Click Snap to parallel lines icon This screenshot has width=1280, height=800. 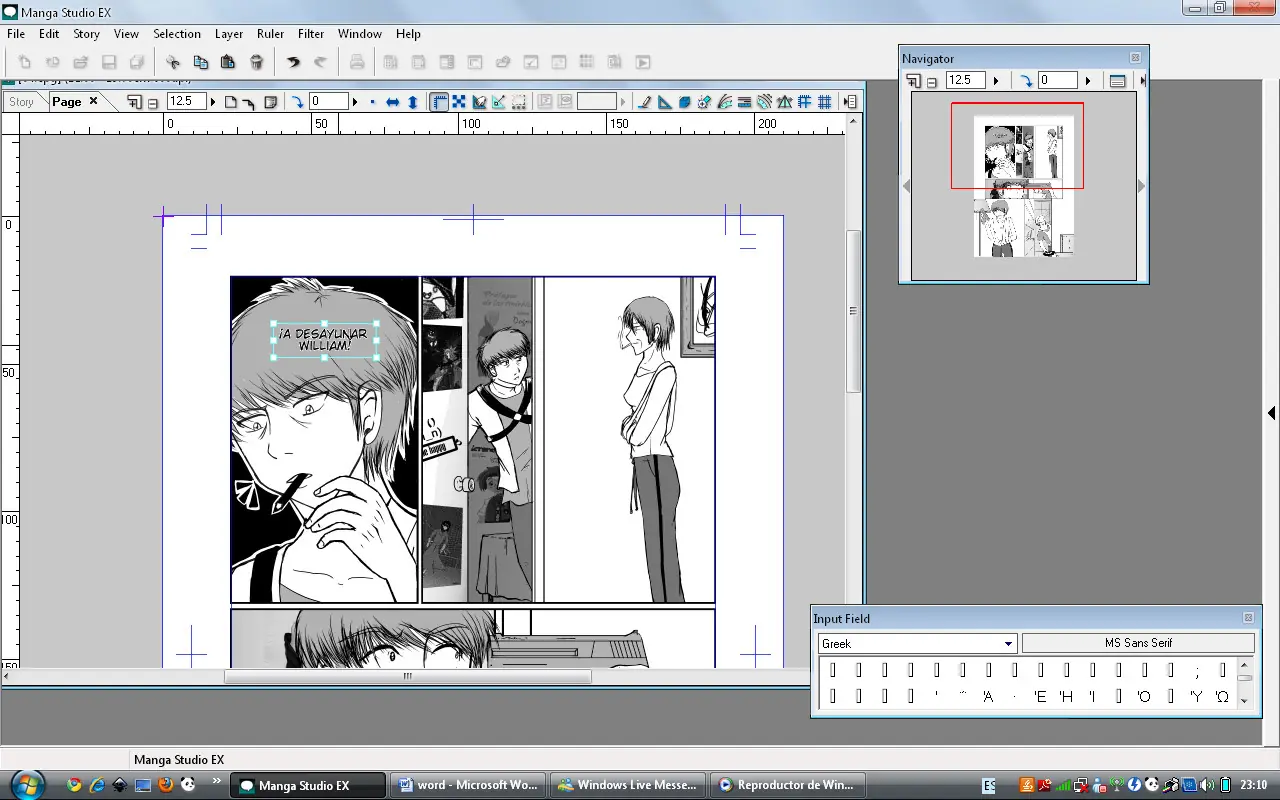(x=744, y=102)
